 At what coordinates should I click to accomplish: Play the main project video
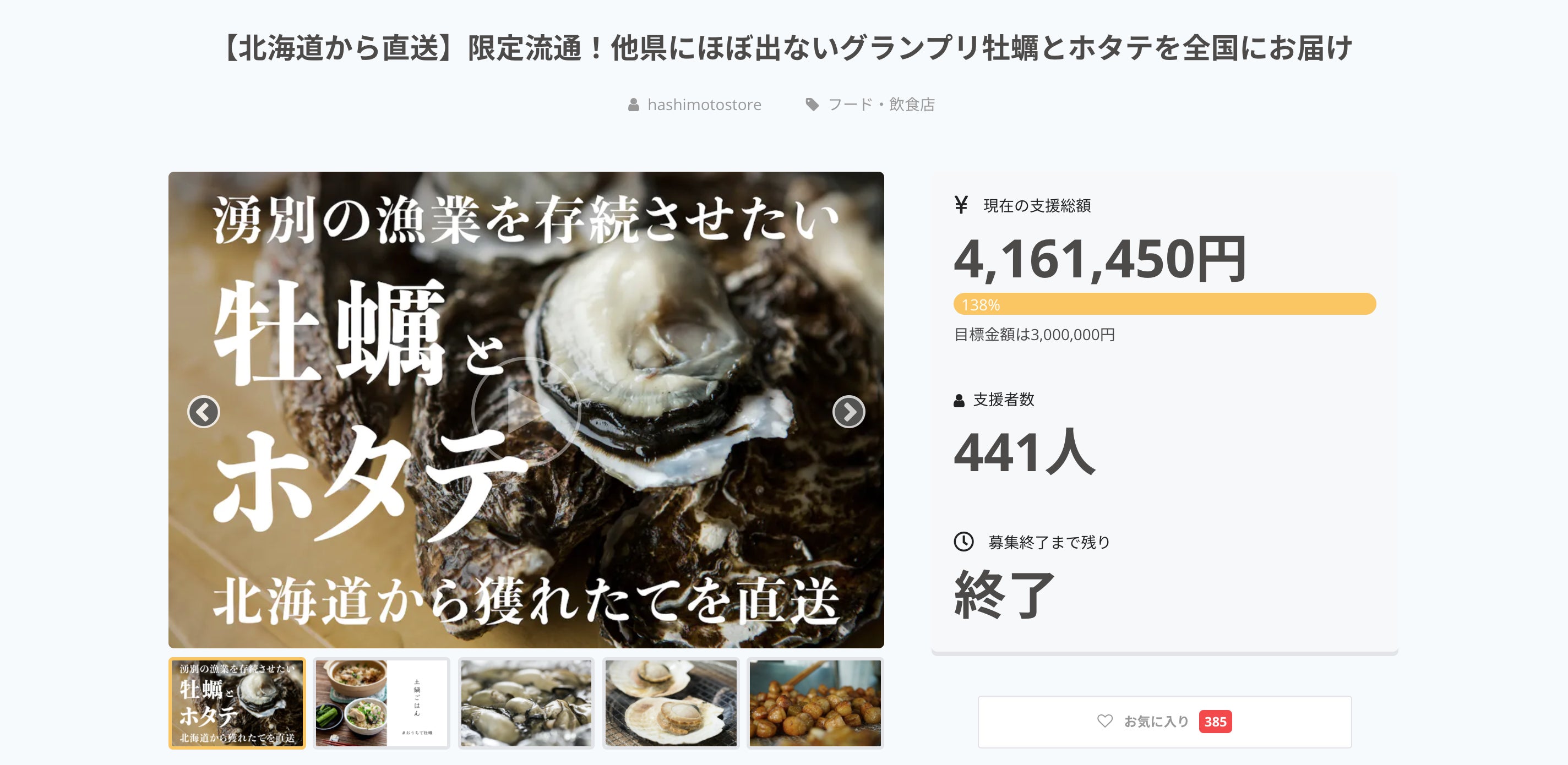point(525,412)
